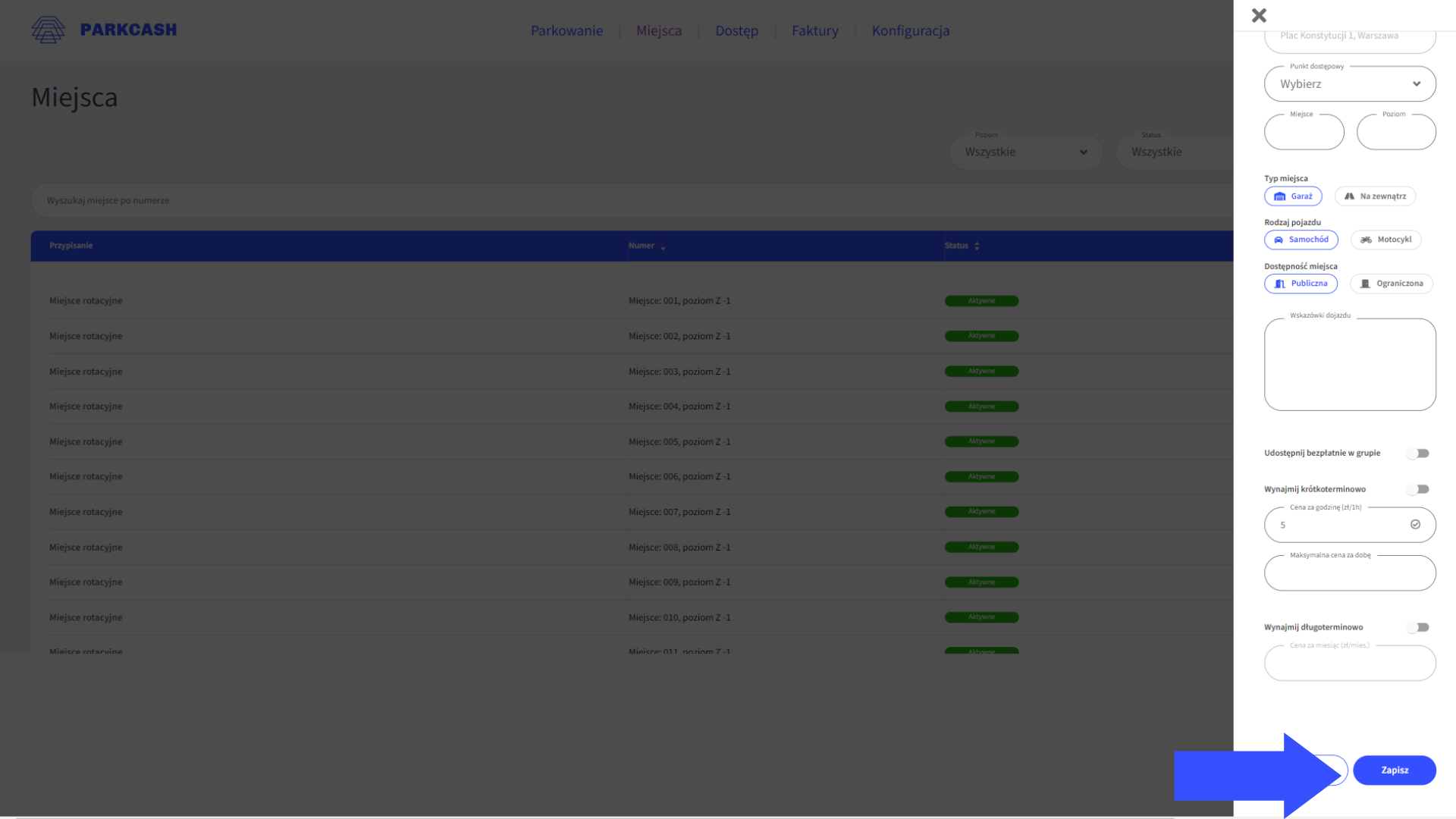Expand the Poziom filter dropdown
Viewport: 1456px width, 819px height.
[1025, 152]
